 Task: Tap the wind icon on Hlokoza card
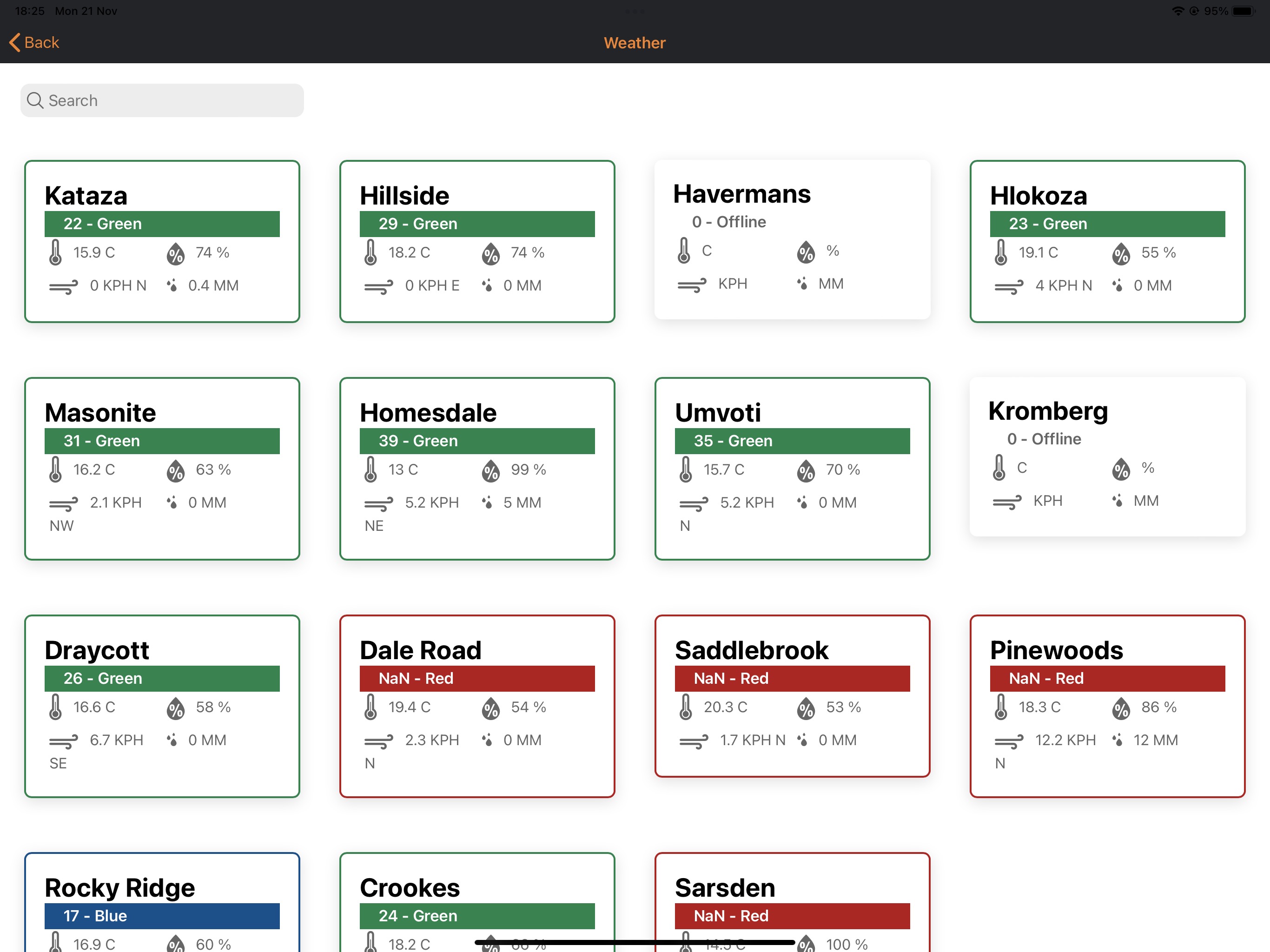click(1008, 286)
